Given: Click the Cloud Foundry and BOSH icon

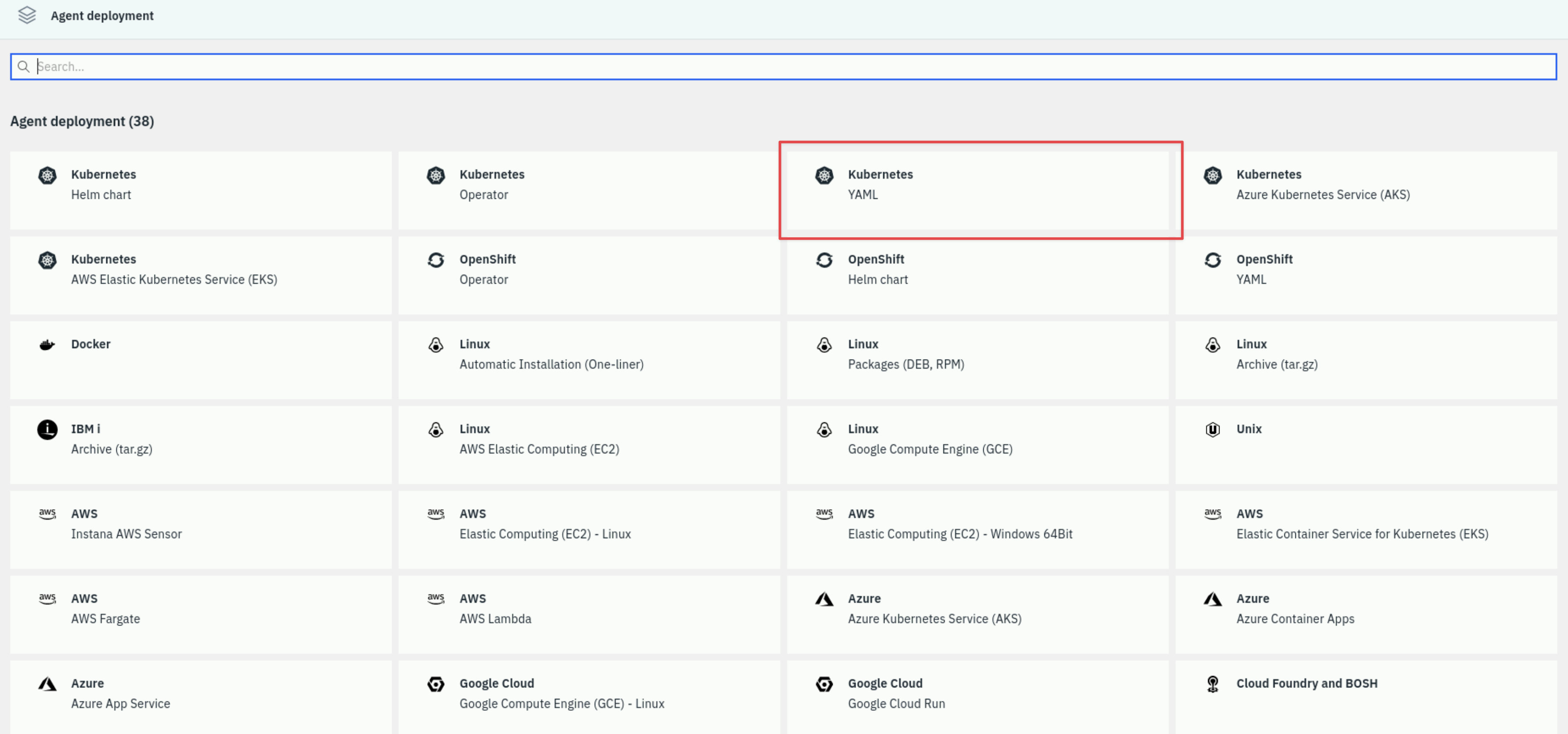Looking at the screenshot, I should (x=1212, y=684).
